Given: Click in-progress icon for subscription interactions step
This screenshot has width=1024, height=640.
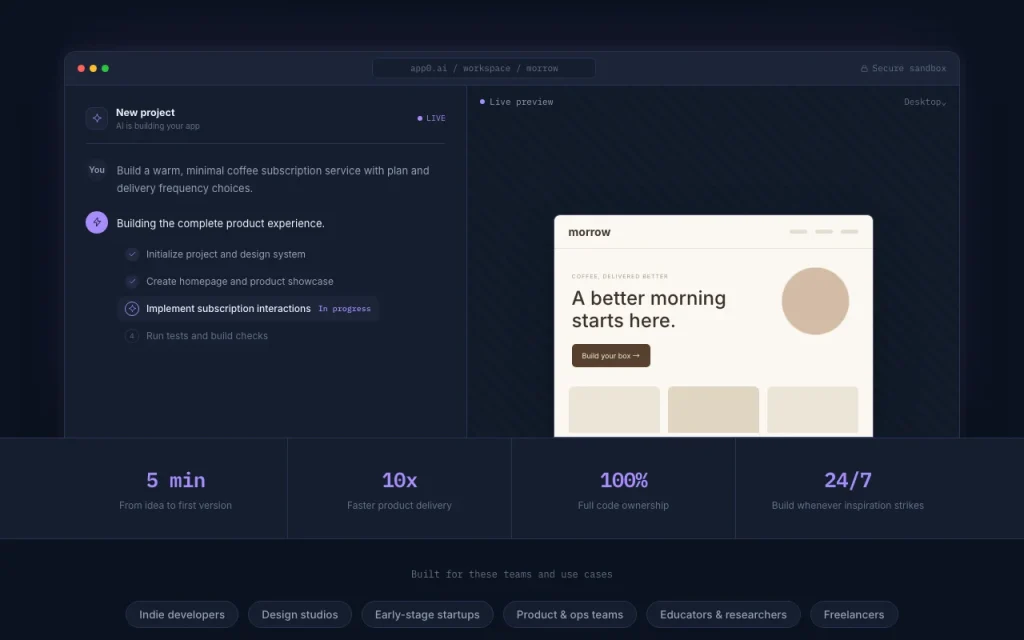Looking at the screenshot, I should pos(132,309).
